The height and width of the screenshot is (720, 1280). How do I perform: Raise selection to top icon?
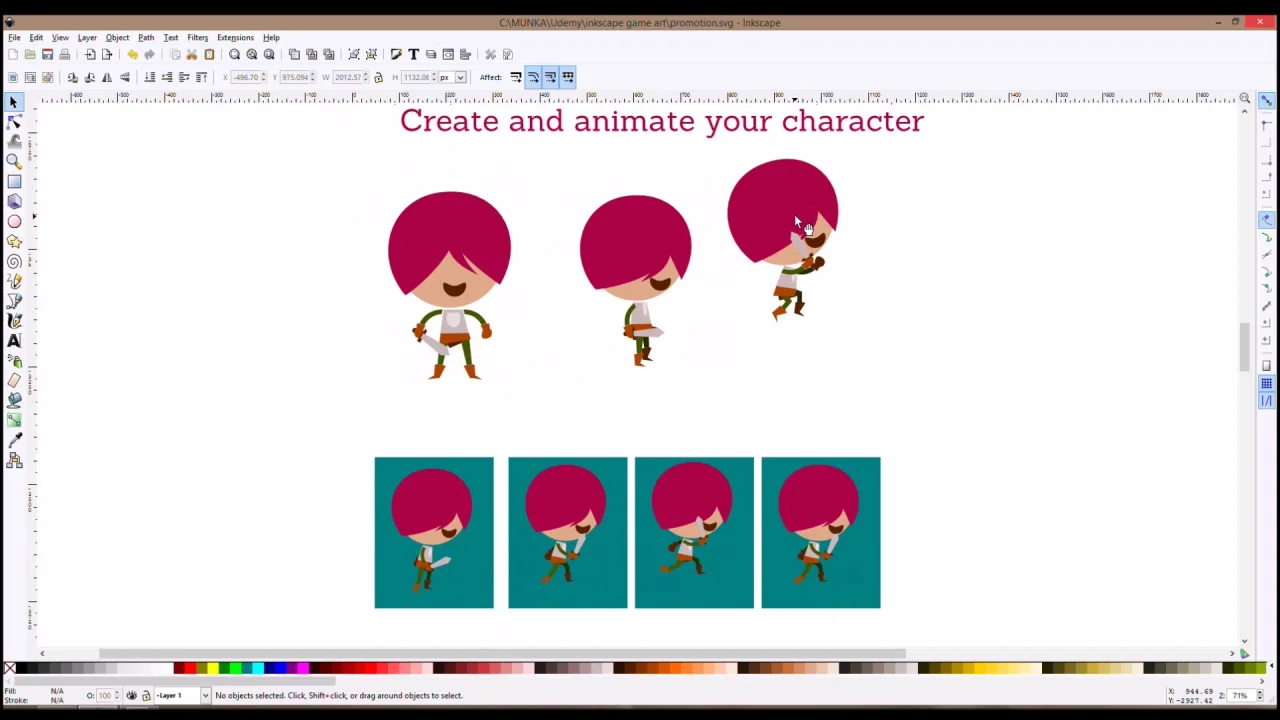[x=201, y=77]
